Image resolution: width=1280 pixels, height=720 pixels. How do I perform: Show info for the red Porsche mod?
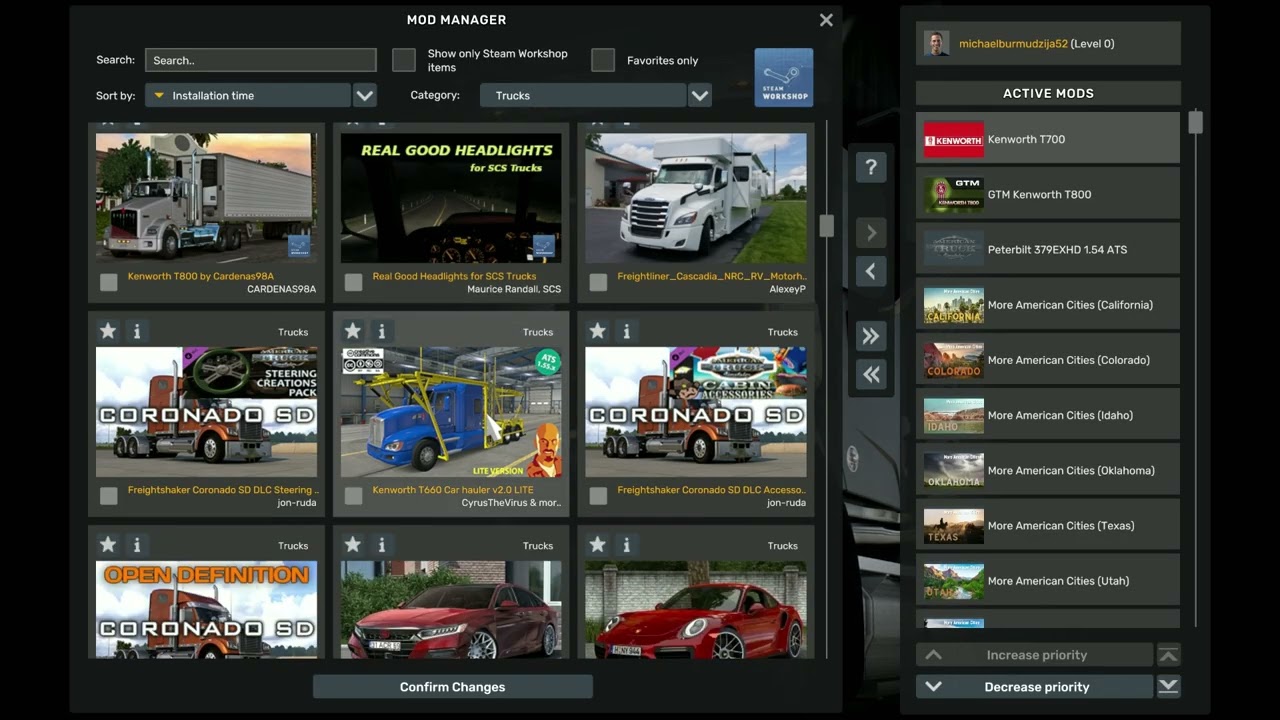pyautogui.click(x=627, y=545)
